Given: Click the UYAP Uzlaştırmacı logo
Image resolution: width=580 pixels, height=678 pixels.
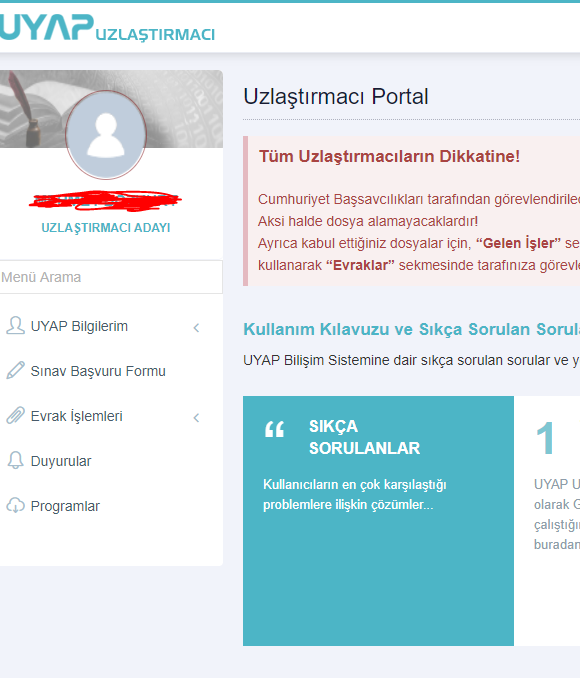Looking at the screenshot, I should tap(107, 27).
